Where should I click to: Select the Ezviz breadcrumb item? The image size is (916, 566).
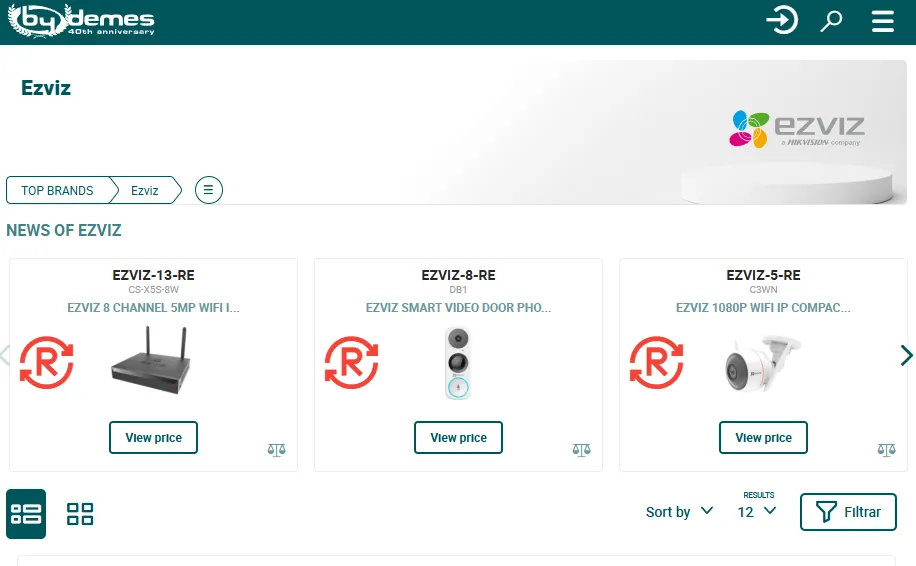click(x=145, y=190)
